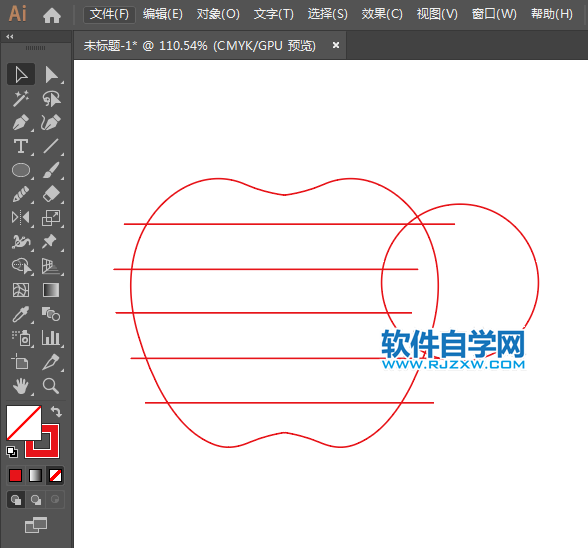
Task: Select the Shape Builder tool
Action: [x=21, y=266]
